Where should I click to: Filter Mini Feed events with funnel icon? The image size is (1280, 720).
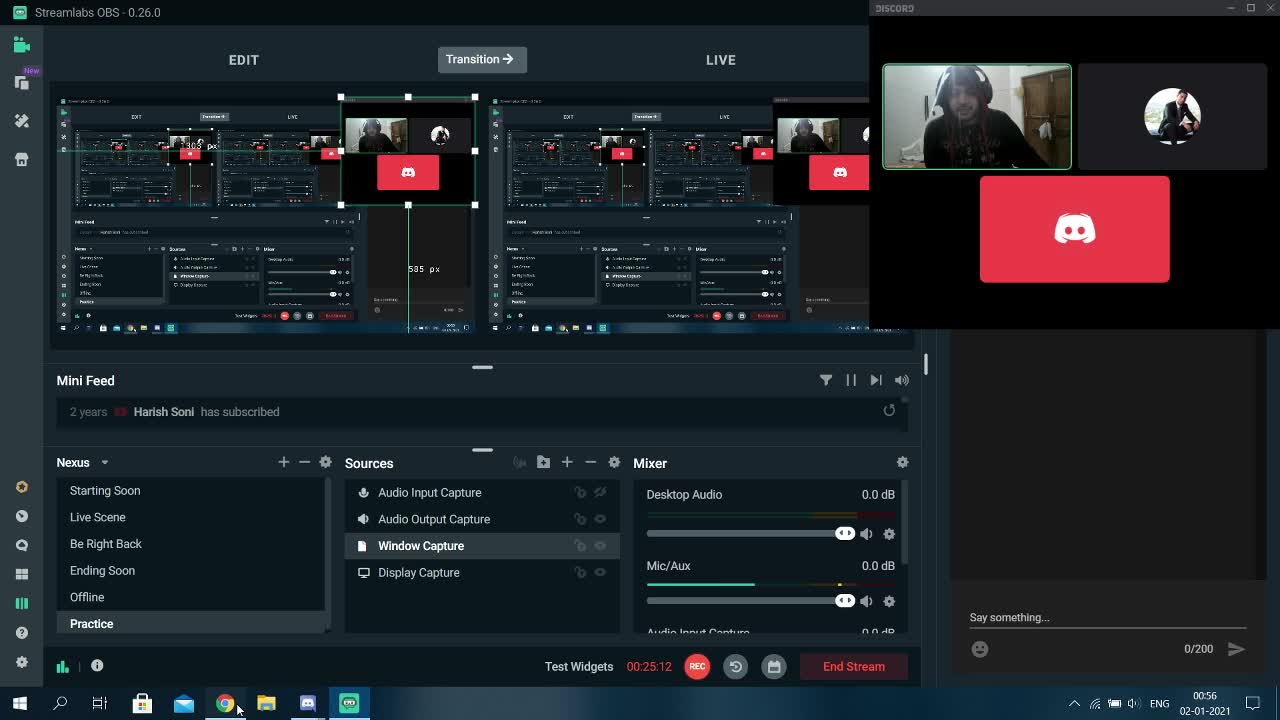826,380
